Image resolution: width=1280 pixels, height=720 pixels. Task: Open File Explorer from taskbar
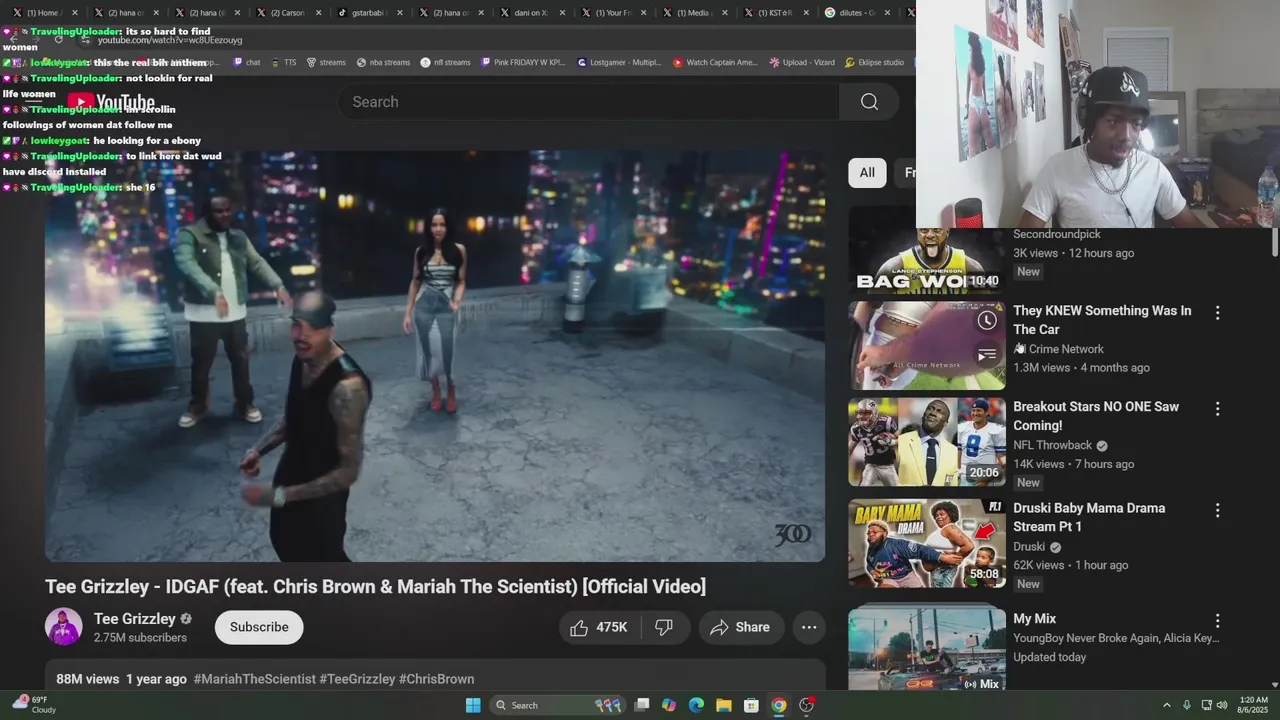point(723,705)
